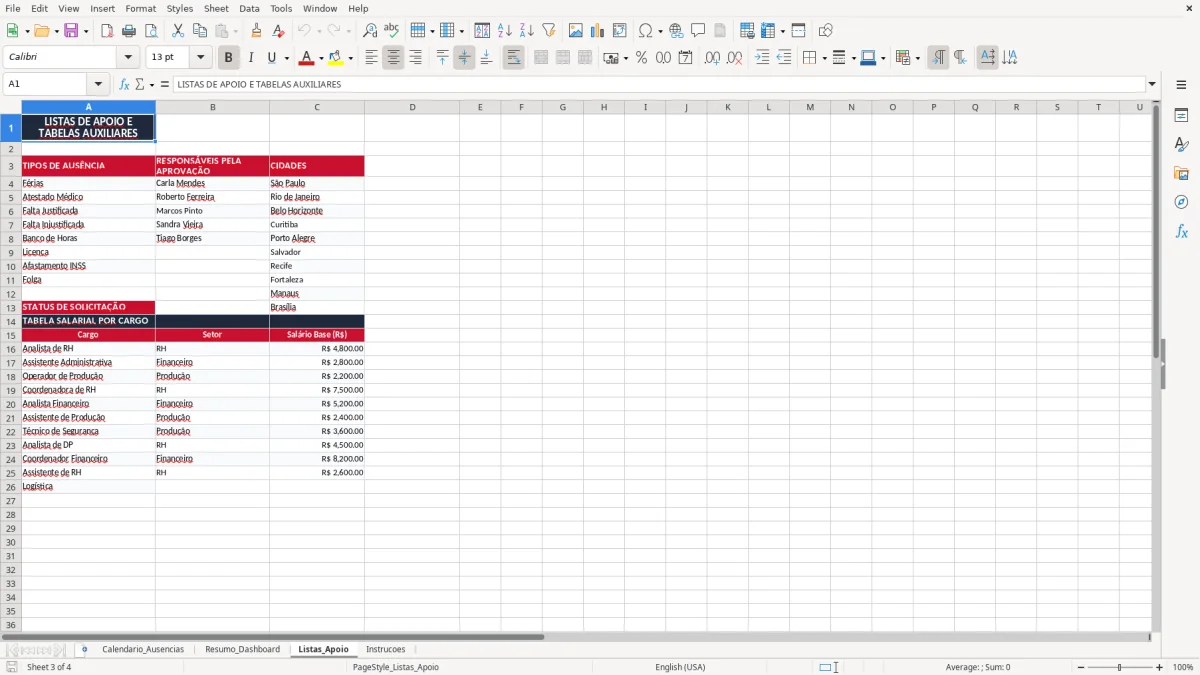Expand the formula bar

[x=1152, y=84]
